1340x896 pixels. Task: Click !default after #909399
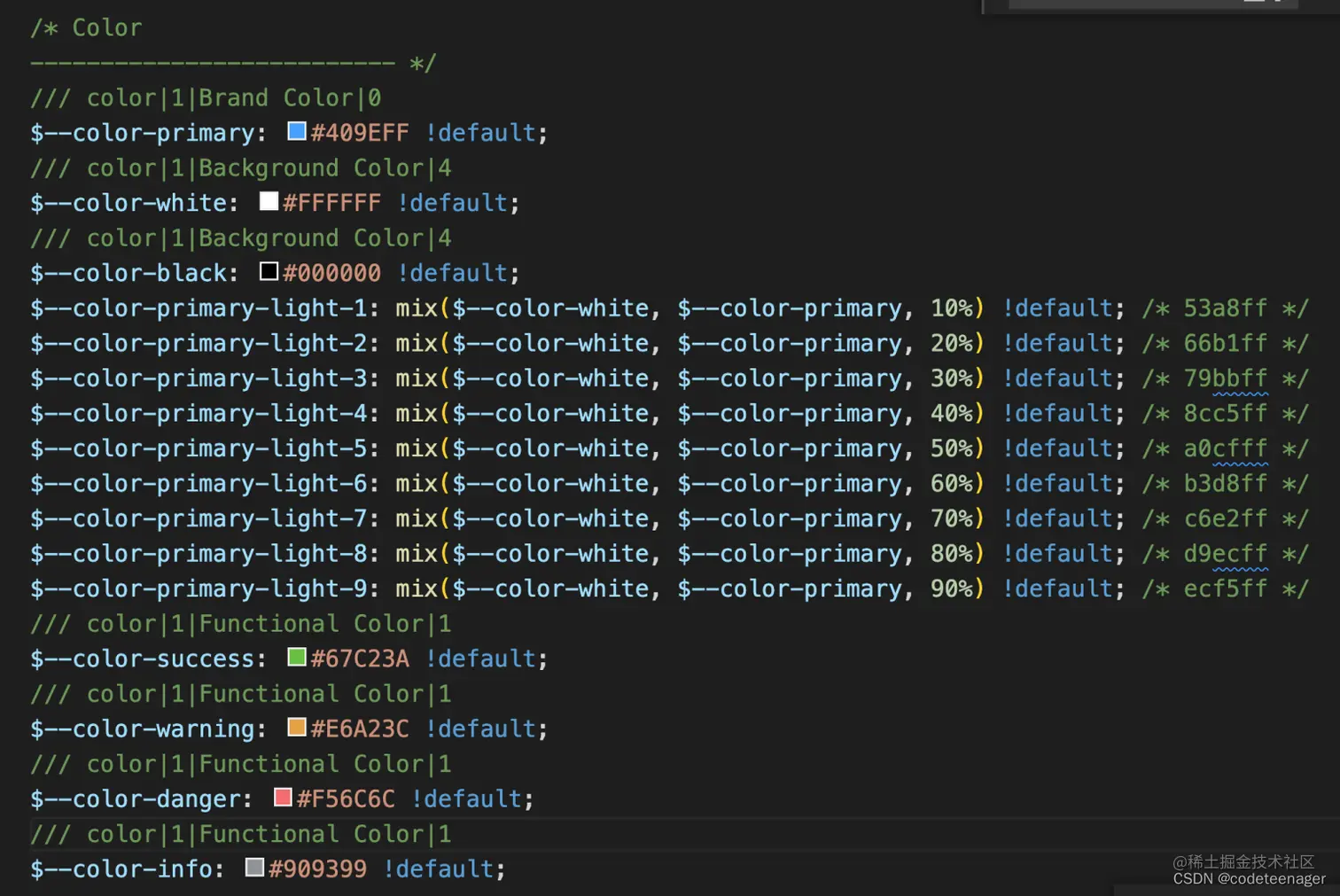point(438,869)
